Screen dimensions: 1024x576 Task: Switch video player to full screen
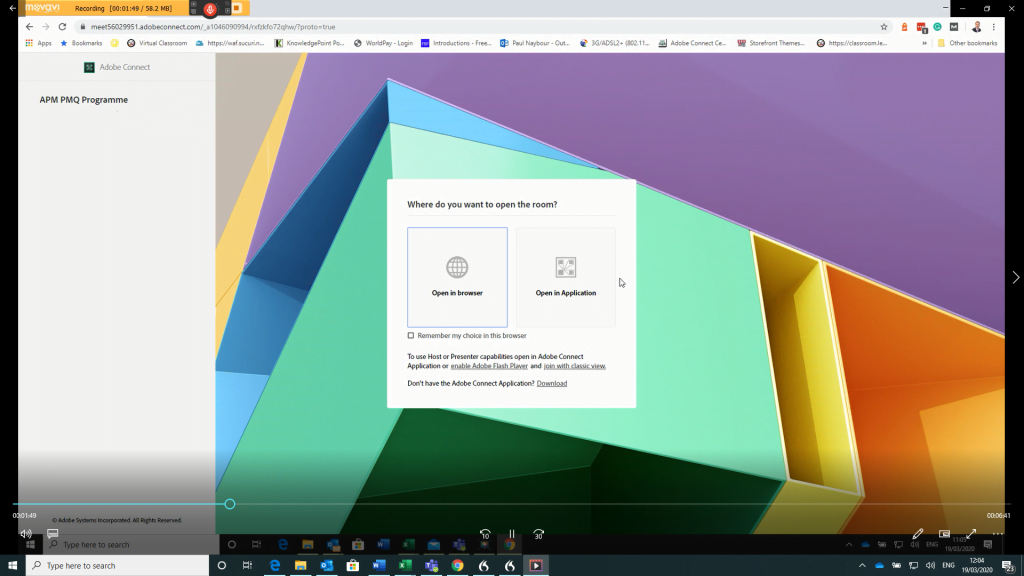[x=970, y=534]
